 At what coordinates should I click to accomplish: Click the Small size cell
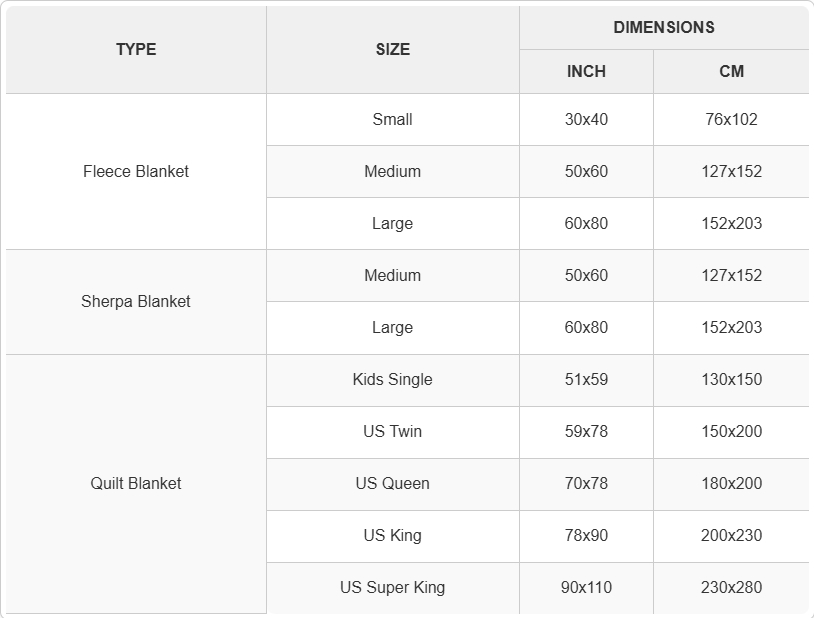tap(393, 119)
